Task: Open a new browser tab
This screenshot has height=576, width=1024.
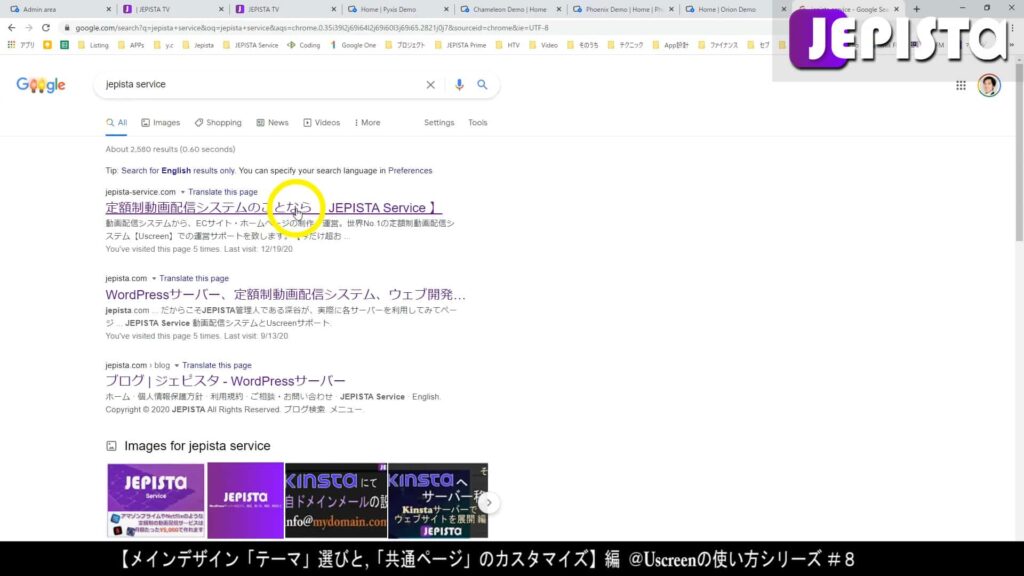Action: coord(916,9)
